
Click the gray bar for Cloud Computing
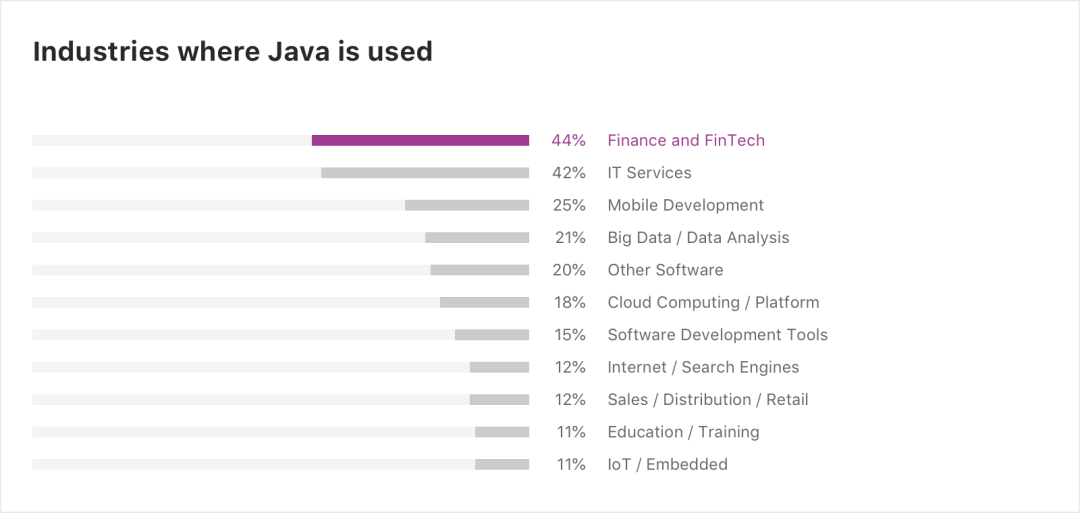click(484, 302)
